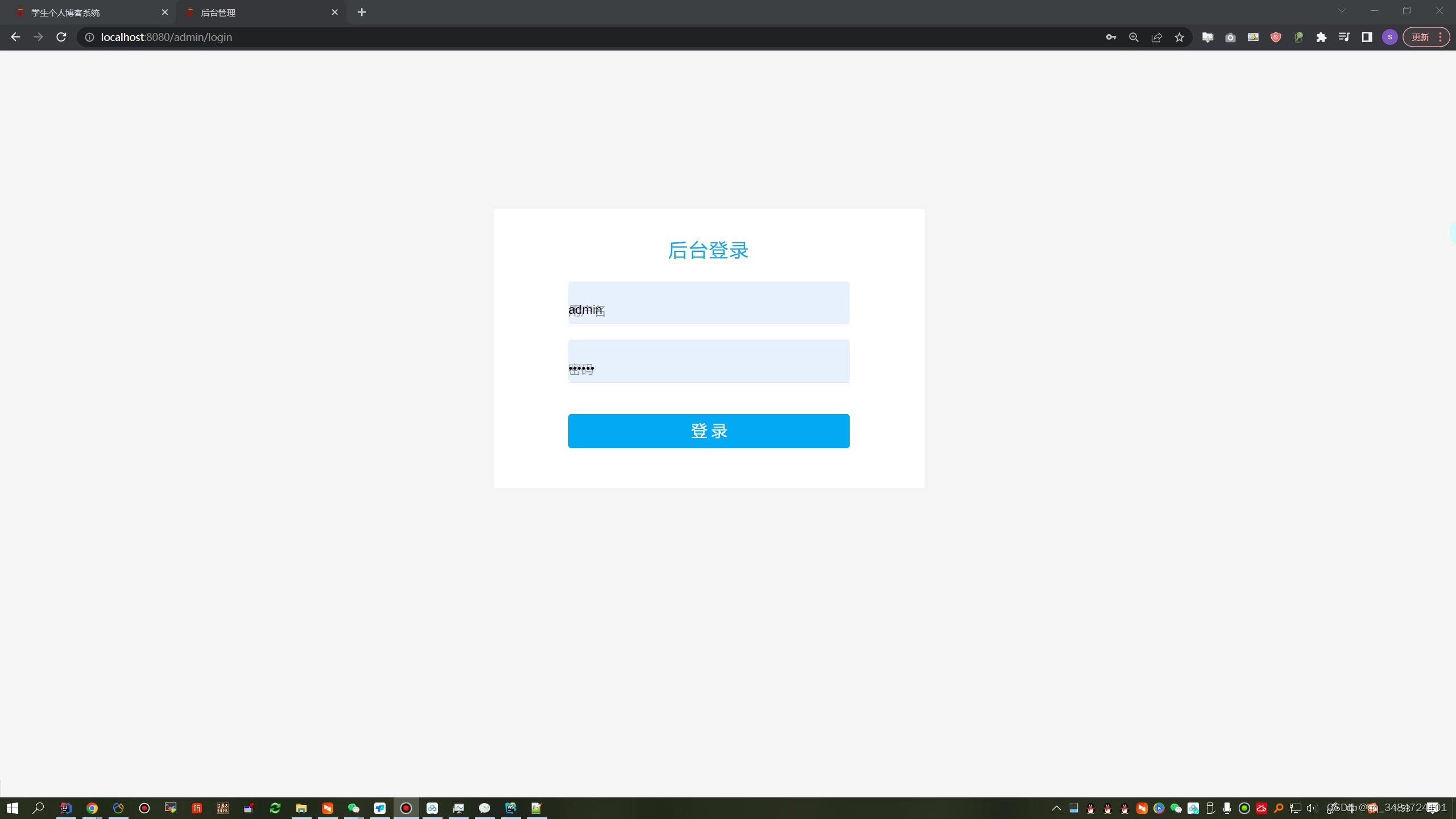This screenshot has width=1456, height=819.
Task: Open the purple S profile avatar
Action: coord(1390,38)
